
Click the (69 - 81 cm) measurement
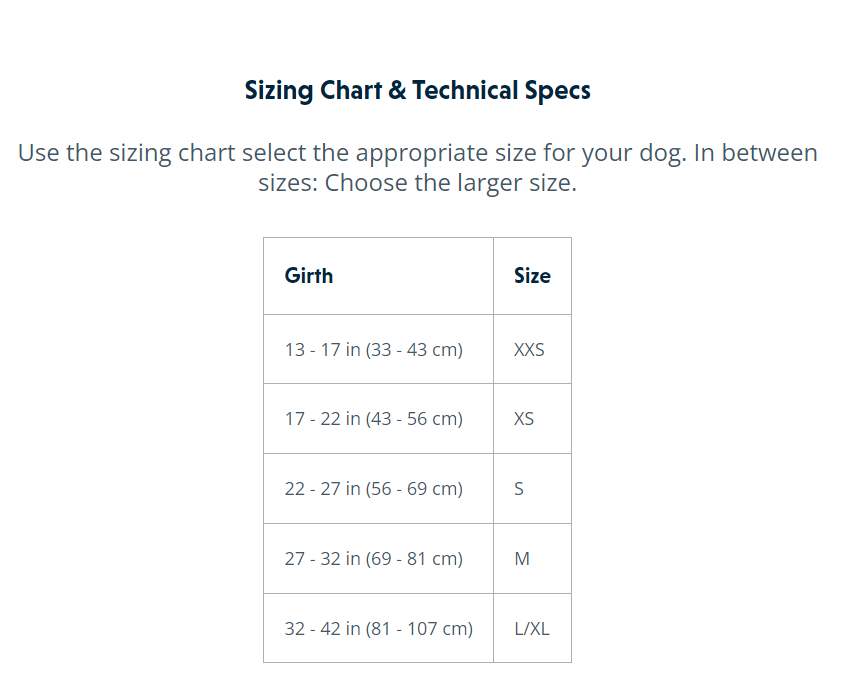[414, 559]
